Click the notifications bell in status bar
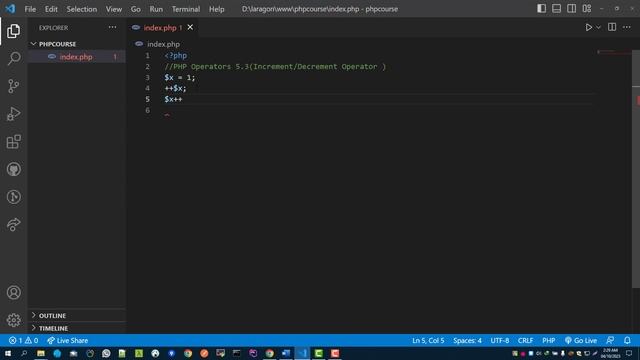Viewport: 640px width, 360px height. (x=627, y=340)
